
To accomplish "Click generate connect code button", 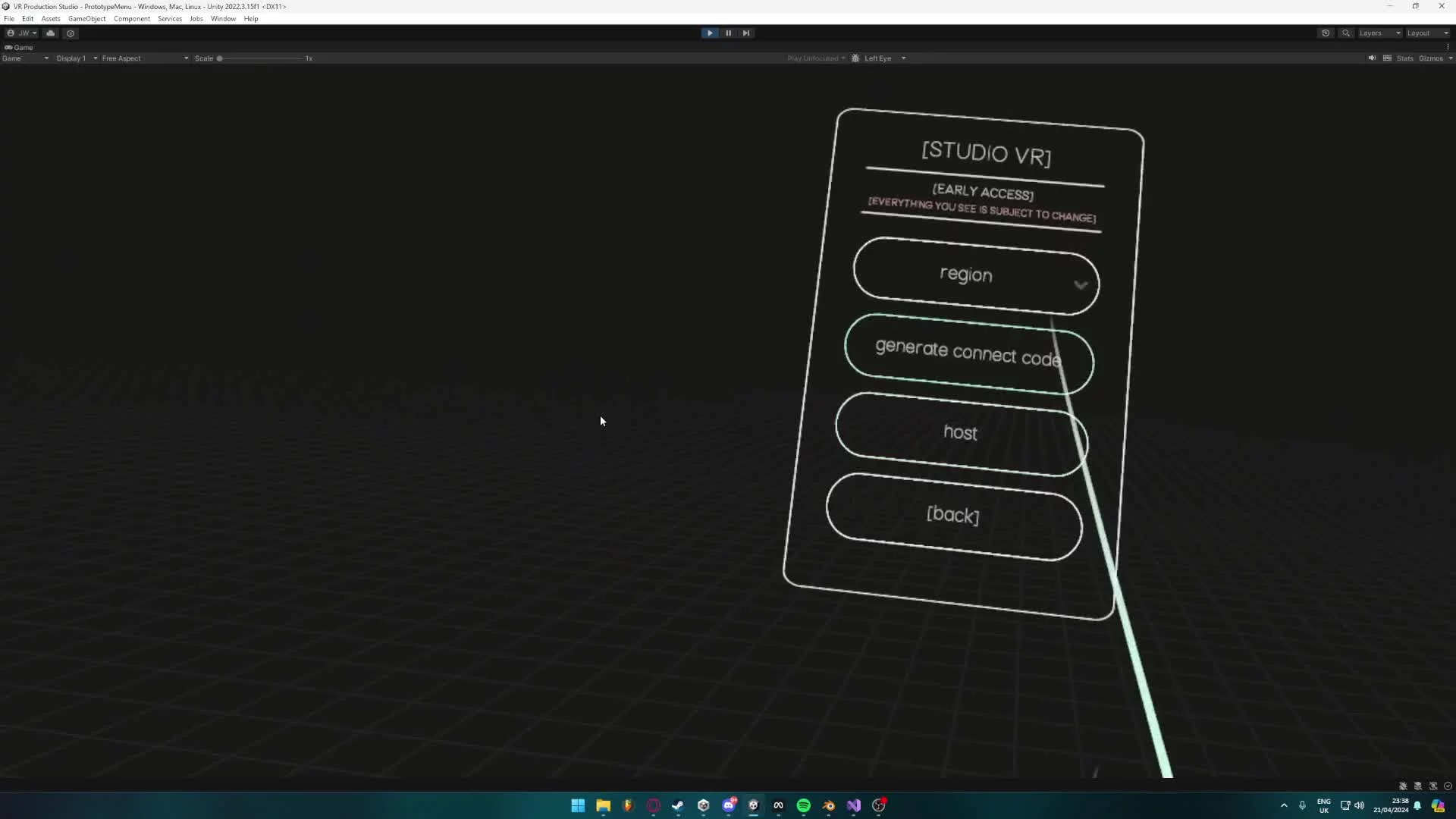I will point(967,353).
